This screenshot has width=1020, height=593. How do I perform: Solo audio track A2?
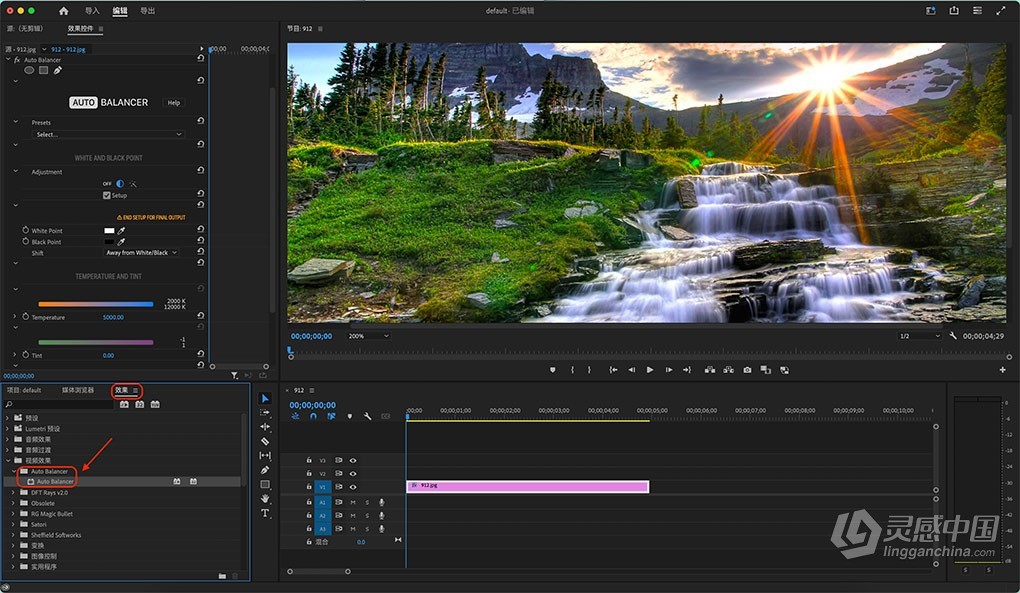coord(367,516)
